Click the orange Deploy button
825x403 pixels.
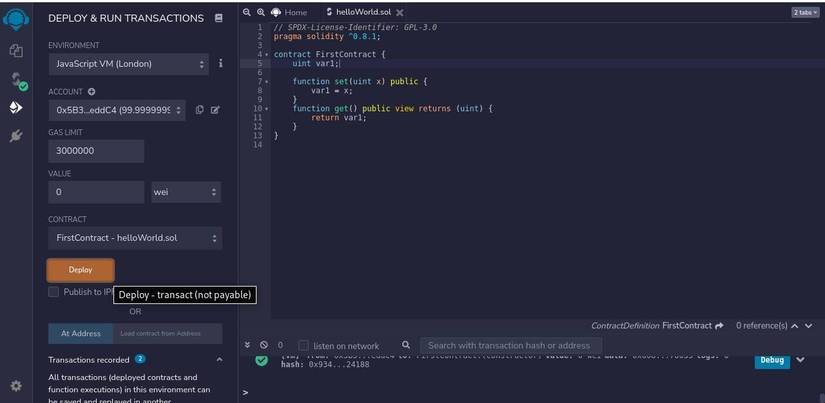(81, 270)
